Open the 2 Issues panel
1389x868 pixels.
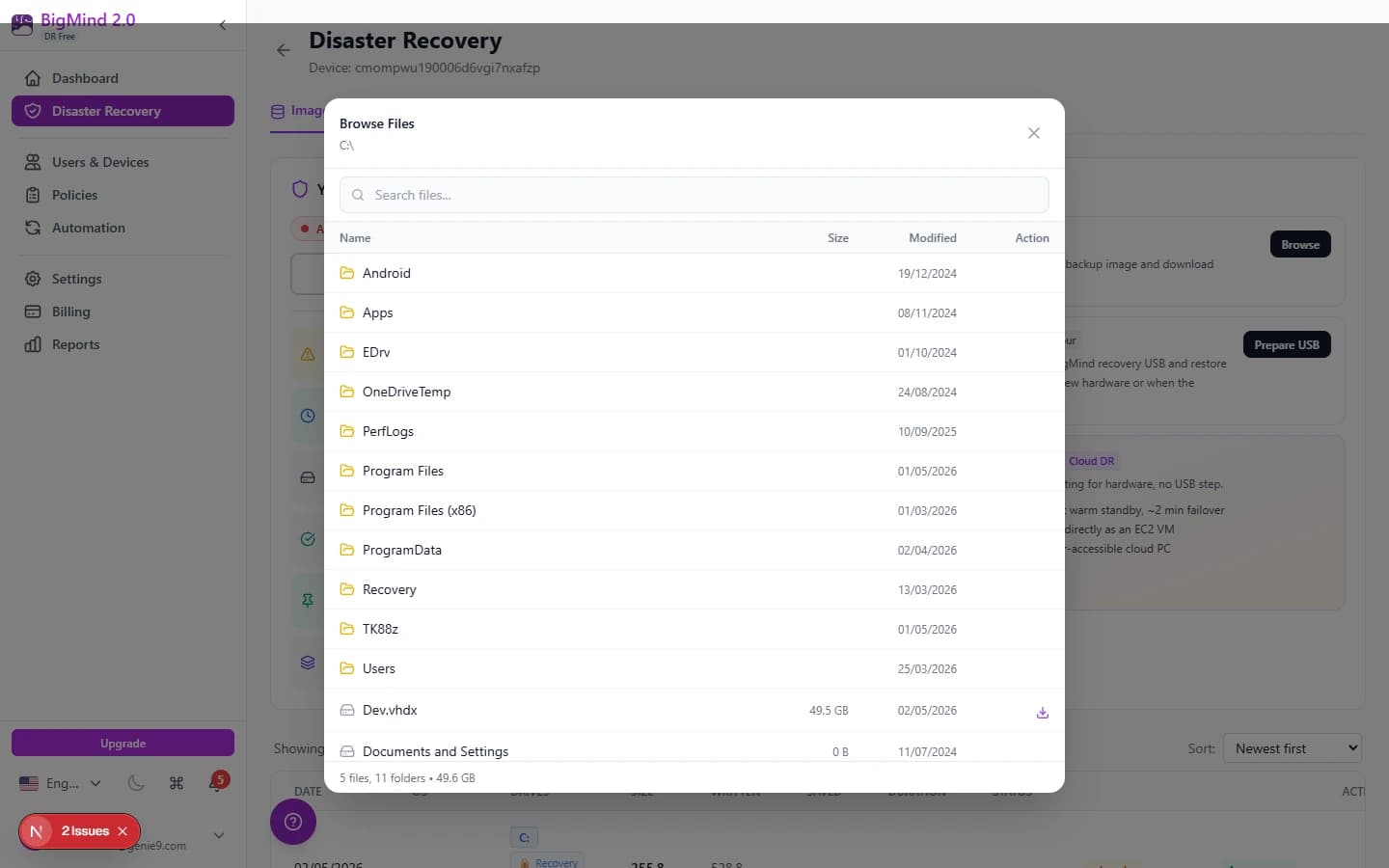coord(85,831)
